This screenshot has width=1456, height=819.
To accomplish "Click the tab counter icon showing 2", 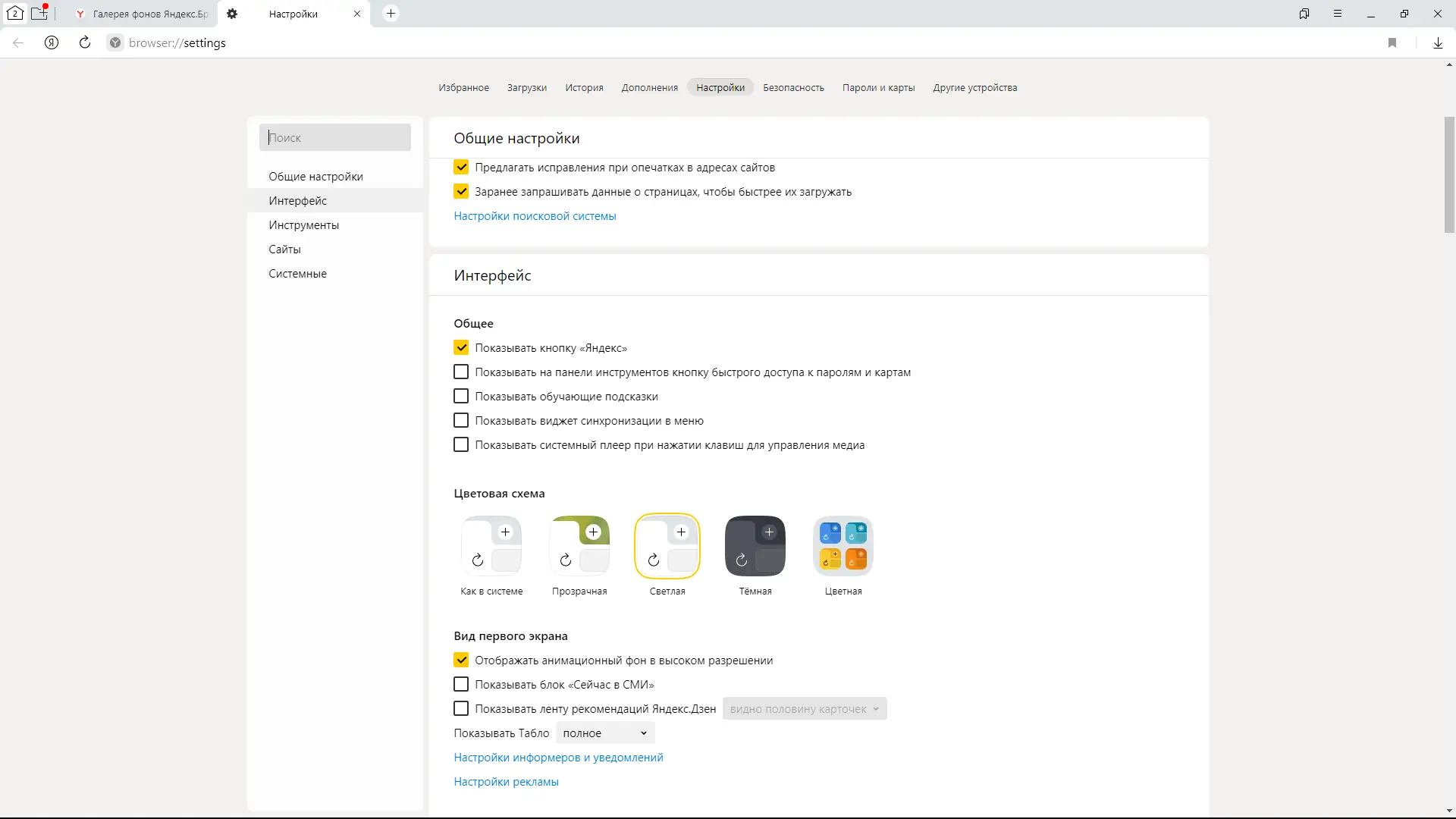I will click(x=14, y=14).
